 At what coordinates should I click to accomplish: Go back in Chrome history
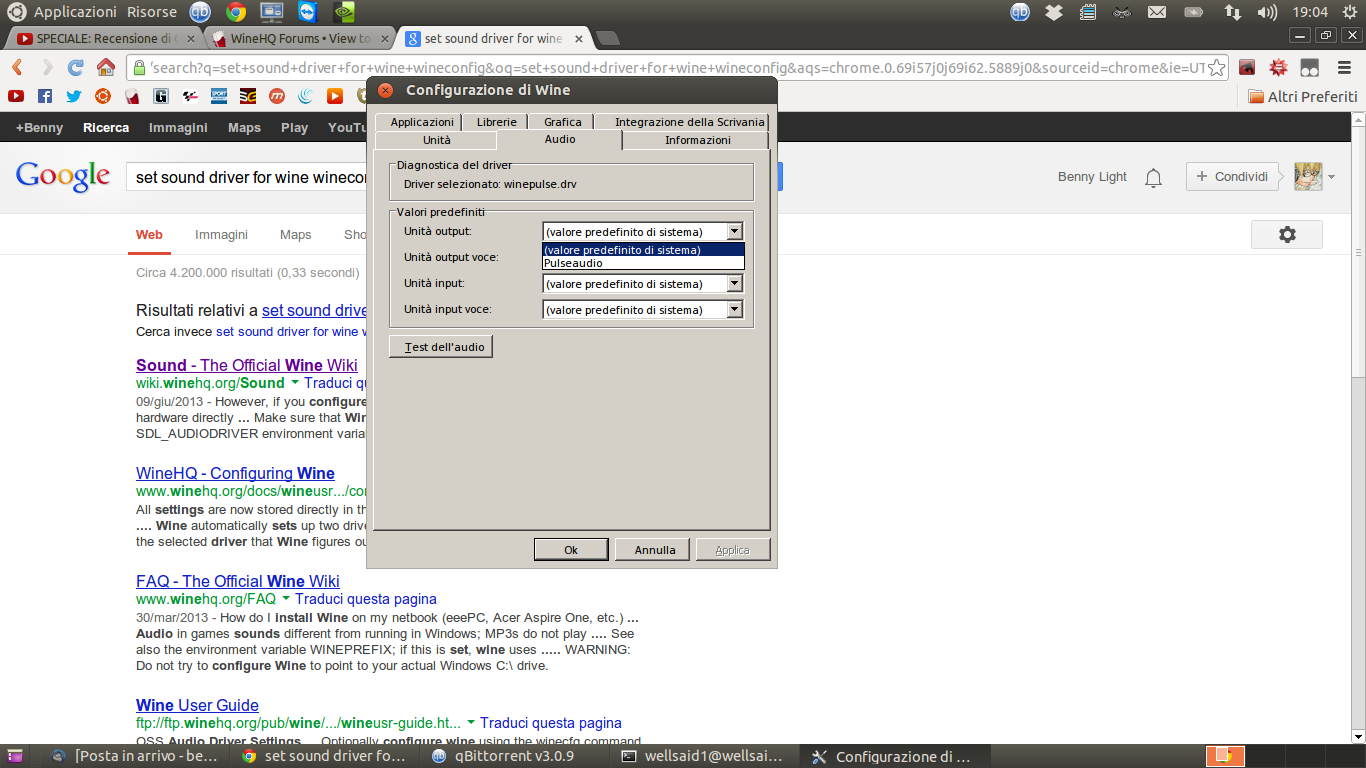pos(17,68)
